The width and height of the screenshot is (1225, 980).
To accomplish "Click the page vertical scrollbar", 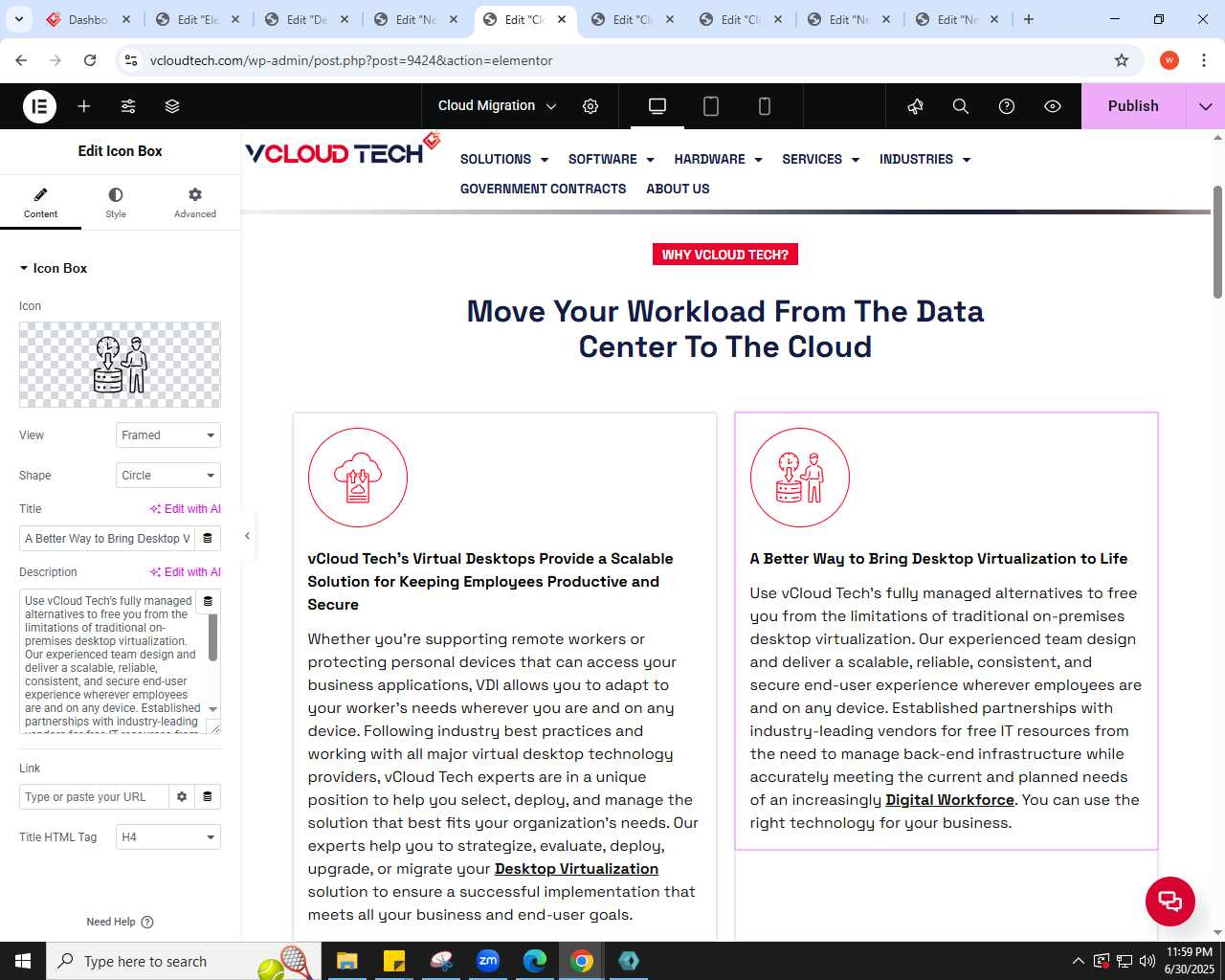I will click(x=1217, y=242).
